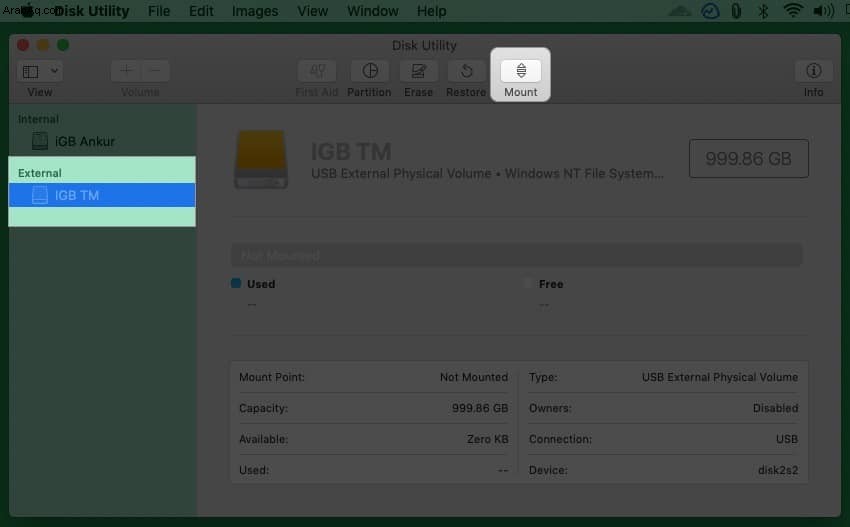This screenshot has height=527, width=850.
Task: Open the Disk Utility app menu
Action: pos(92,11)
